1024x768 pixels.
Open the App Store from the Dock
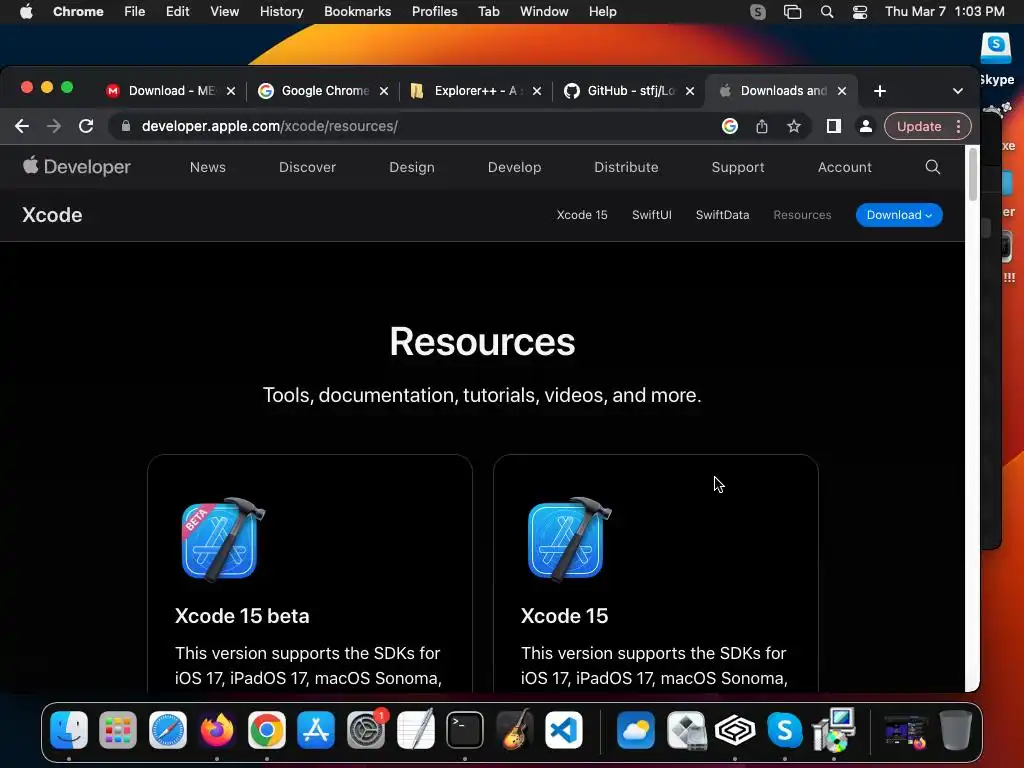click(316, 729)
